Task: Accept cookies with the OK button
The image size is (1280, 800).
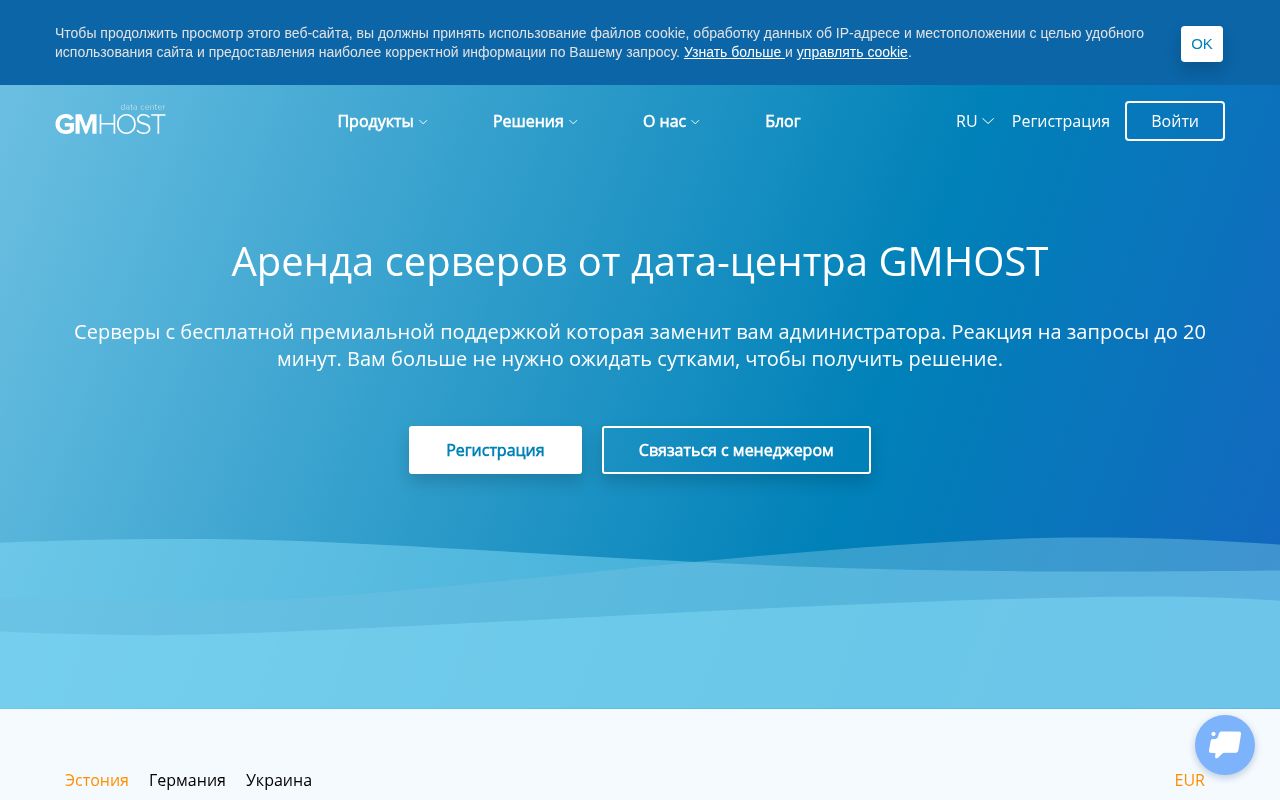Action: [1202, 44]
